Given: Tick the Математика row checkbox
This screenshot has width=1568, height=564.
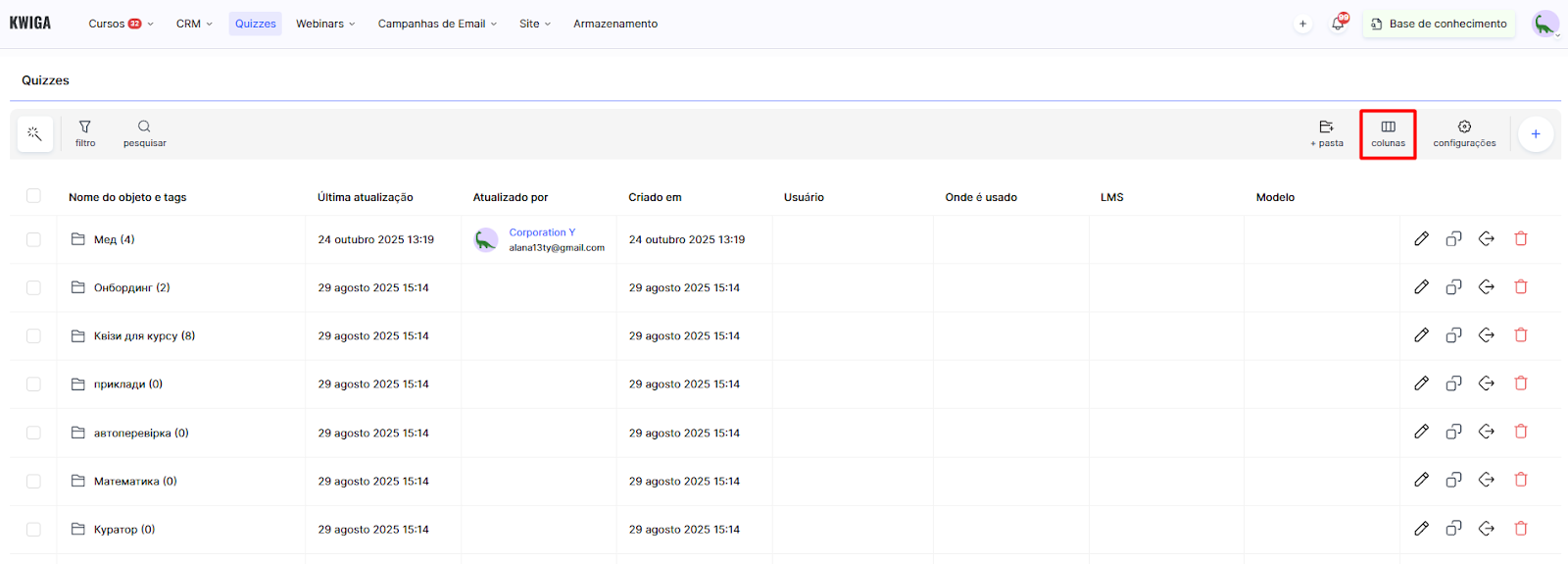Looking at the screenshot, I should [x=33, y=481].
